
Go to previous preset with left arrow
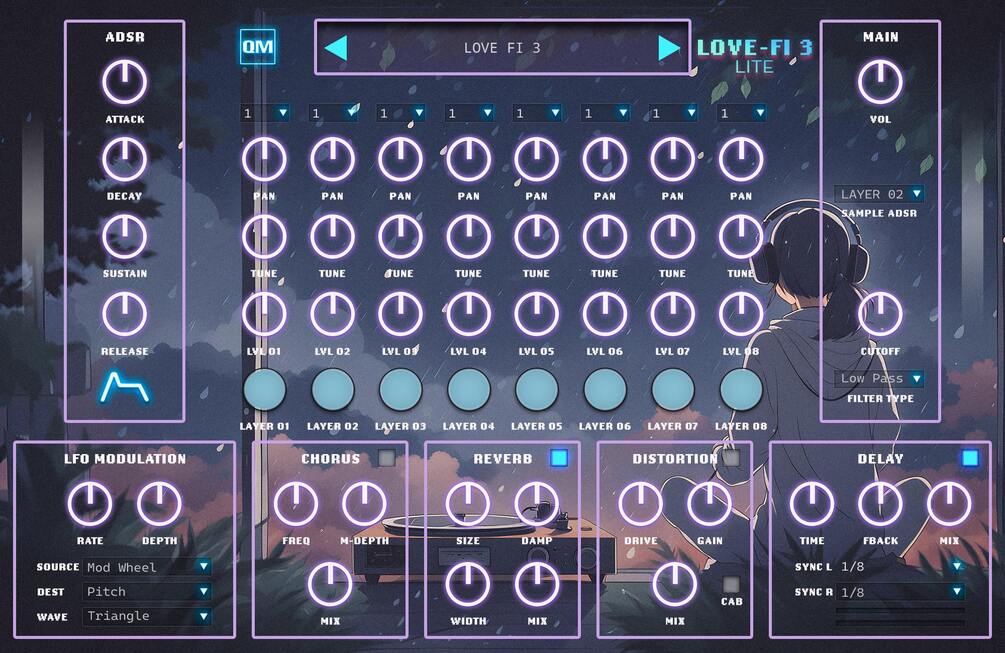pyautogui.click(x=336, y=48)
